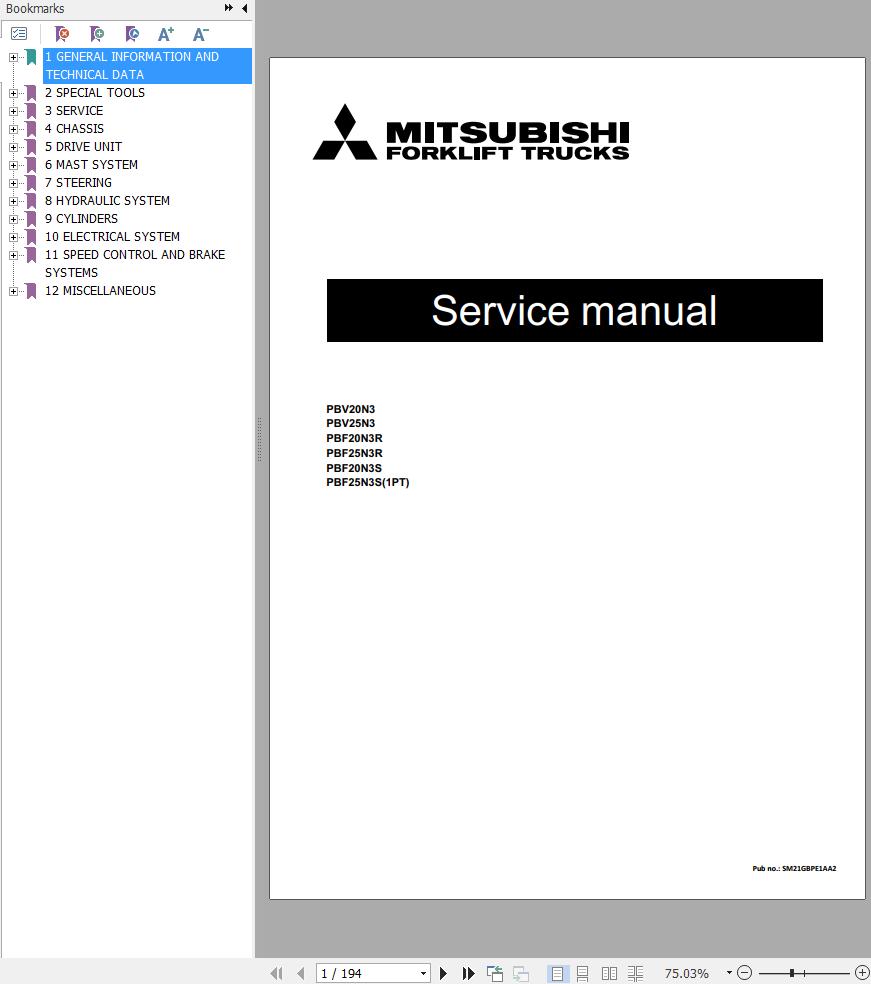Expand the 2 SPECIAL TOOLS bookmark
Viewport: 871px width, 984px height.
tap(13, 93)
